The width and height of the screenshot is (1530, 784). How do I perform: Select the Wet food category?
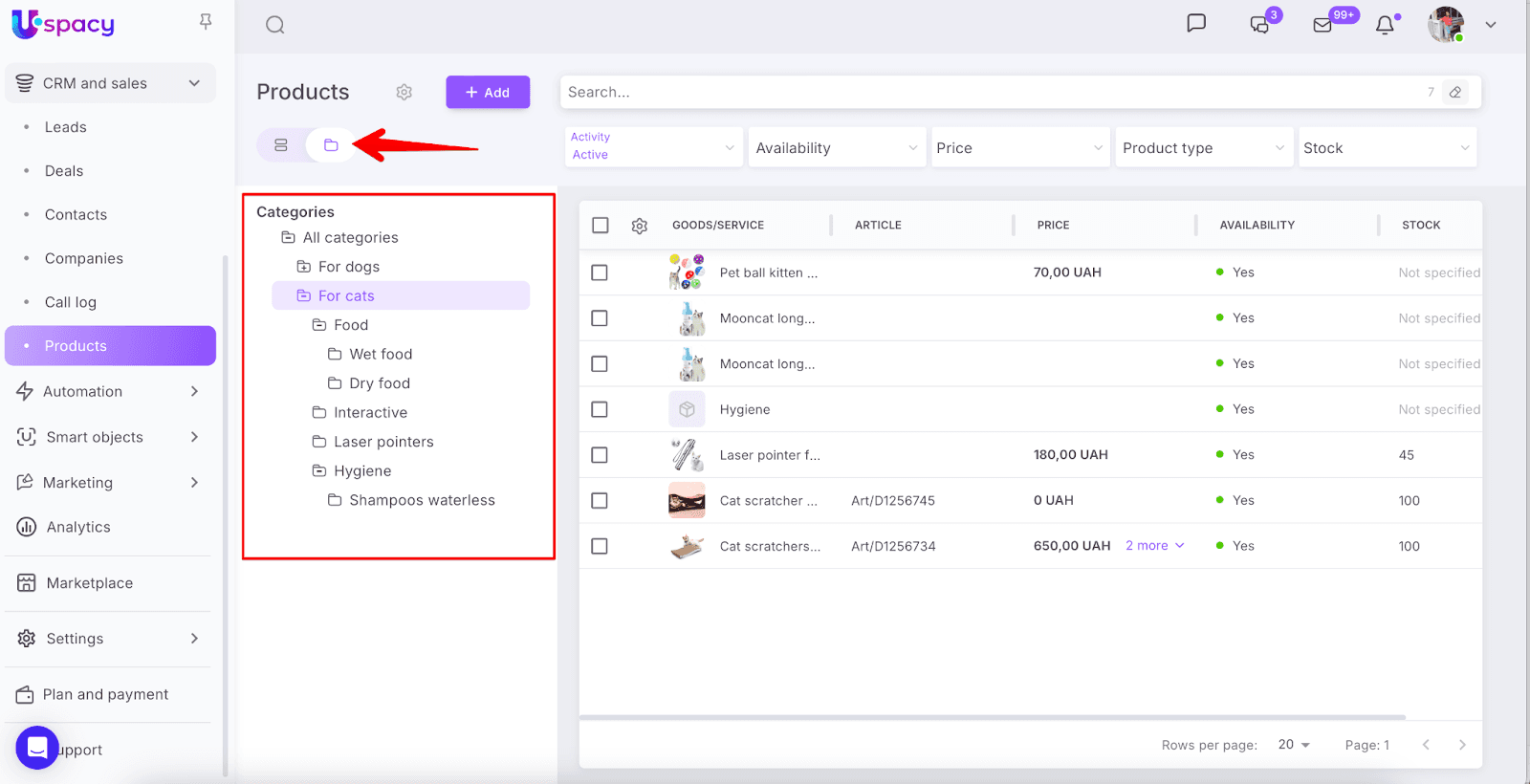tap(381, 354)
